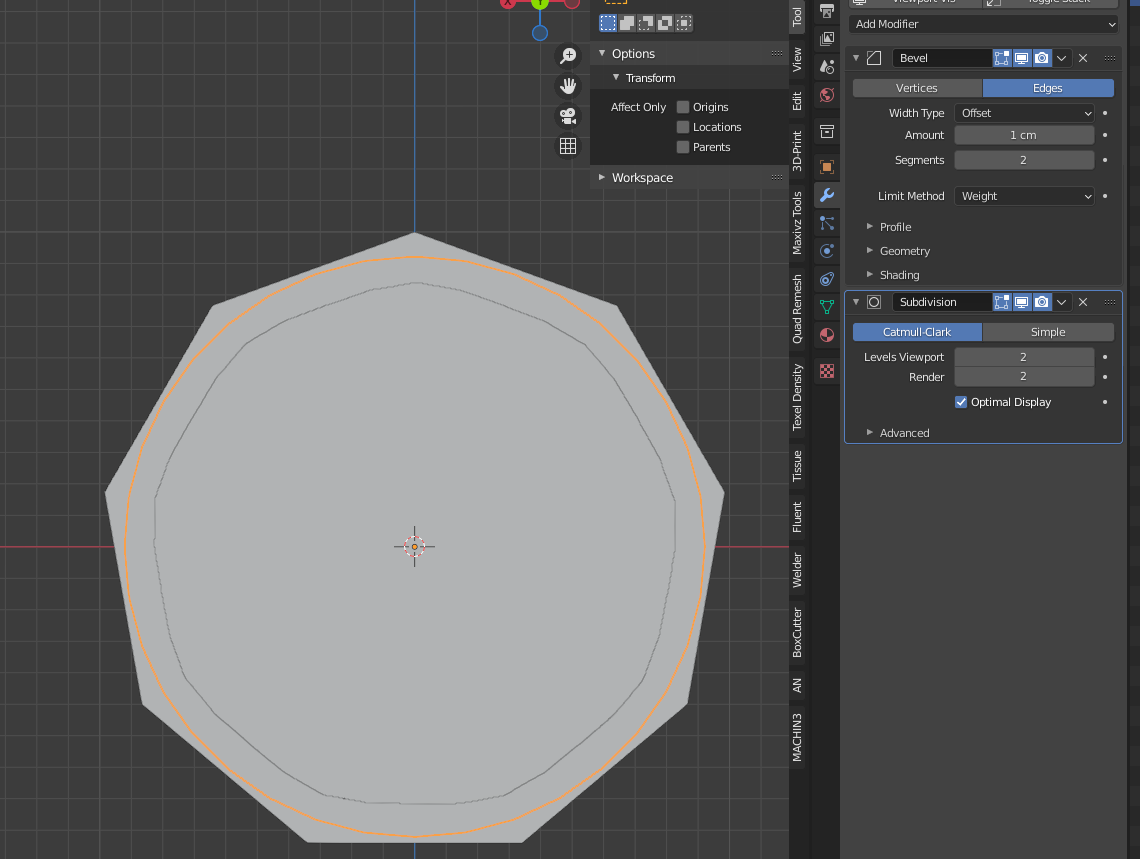Click the zoom view magnifier icon

coord(568,56)
